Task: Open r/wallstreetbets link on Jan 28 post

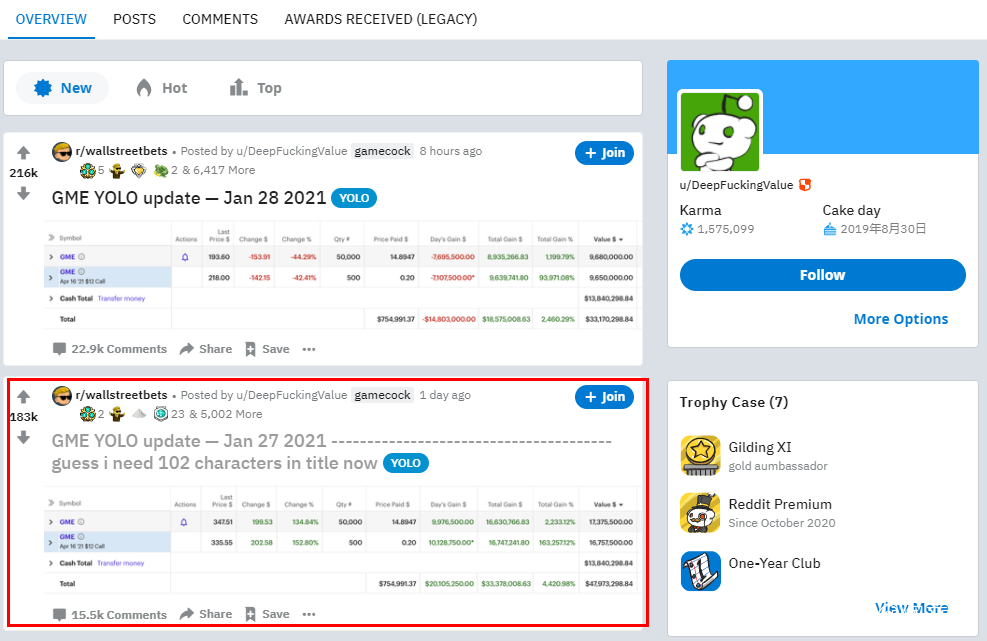Action: pos(121,151)
